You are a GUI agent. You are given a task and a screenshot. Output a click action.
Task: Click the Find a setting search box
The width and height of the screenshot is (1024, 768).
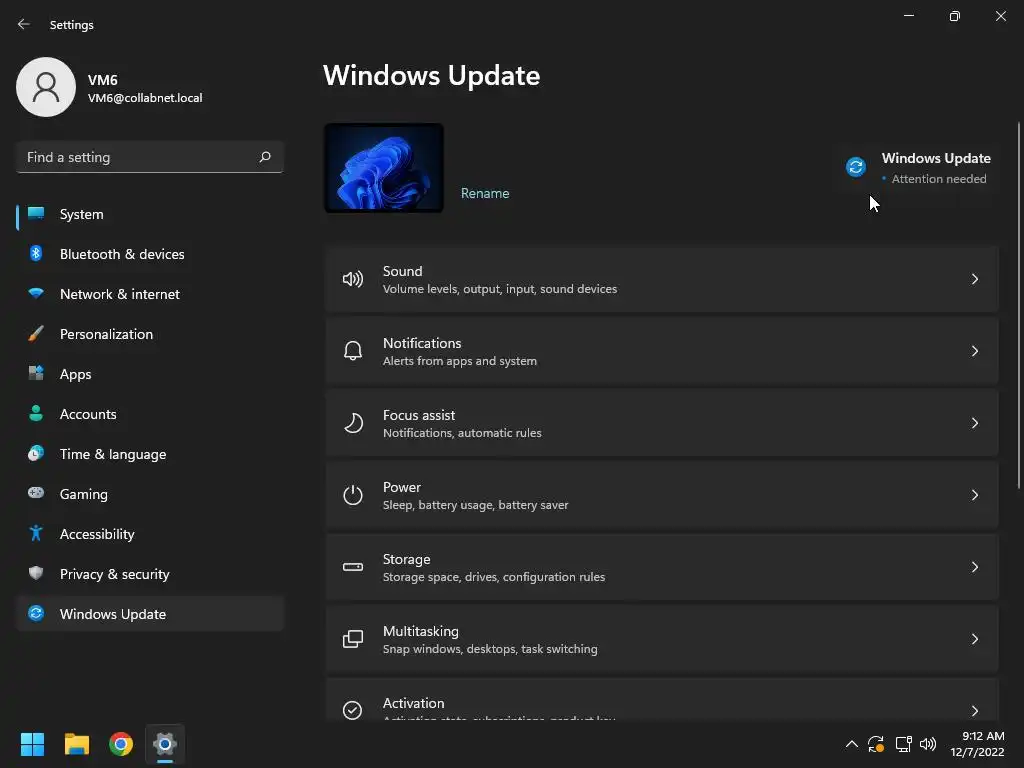pos(150,157)
